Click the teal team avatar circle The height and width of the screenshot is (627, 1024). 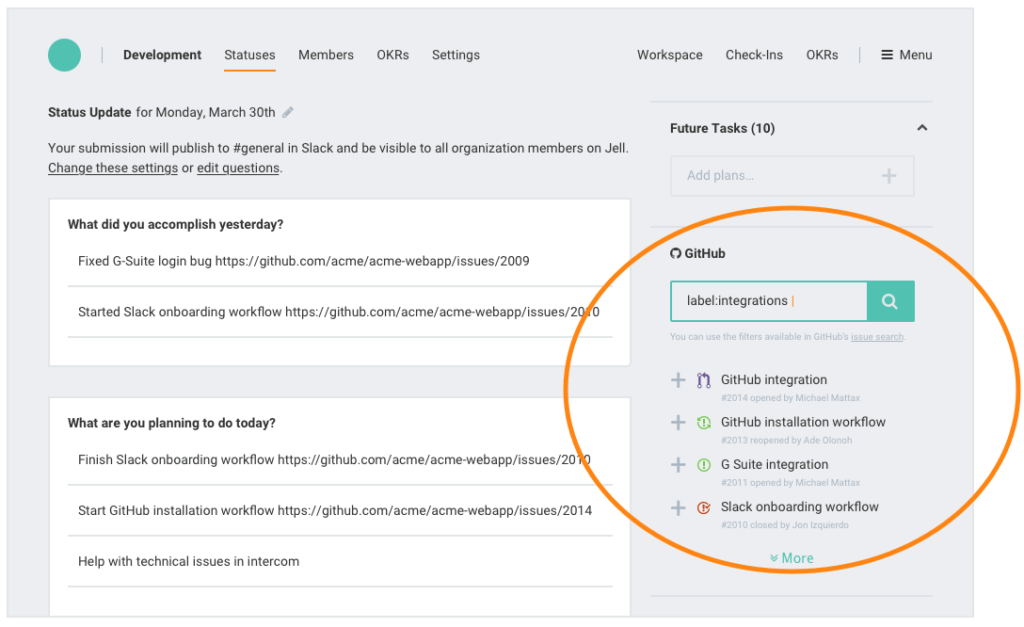[x=64, y=55]
